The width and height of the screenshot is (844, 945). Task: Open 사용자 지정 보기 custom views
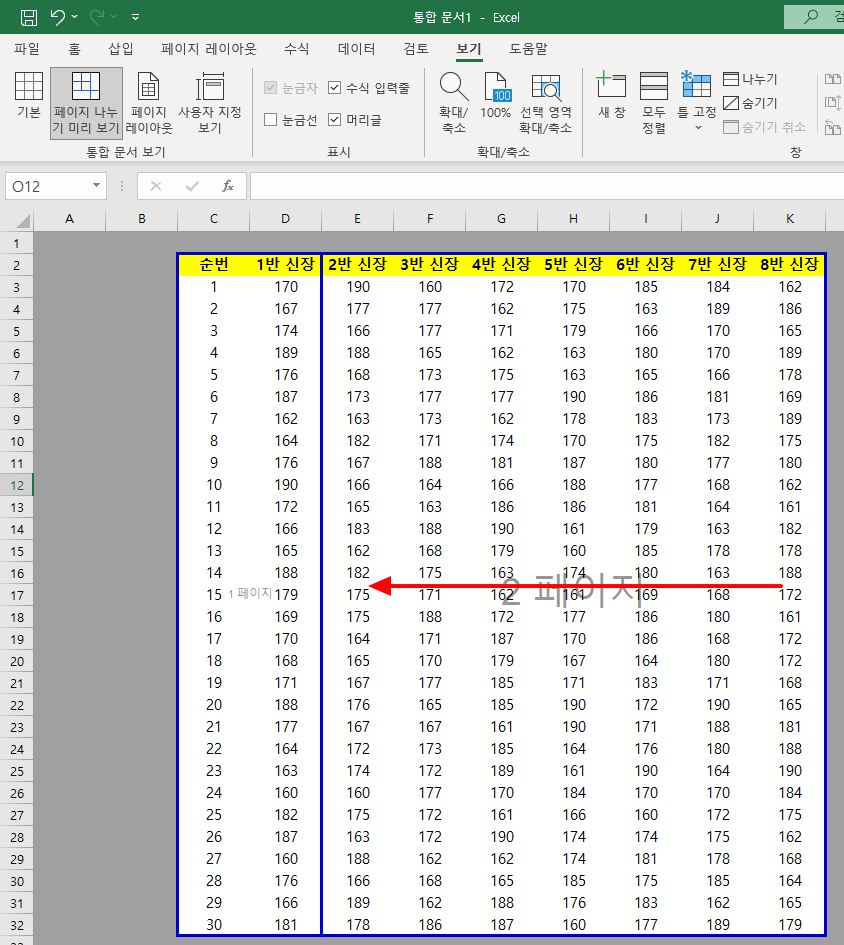tap(210, 103)
